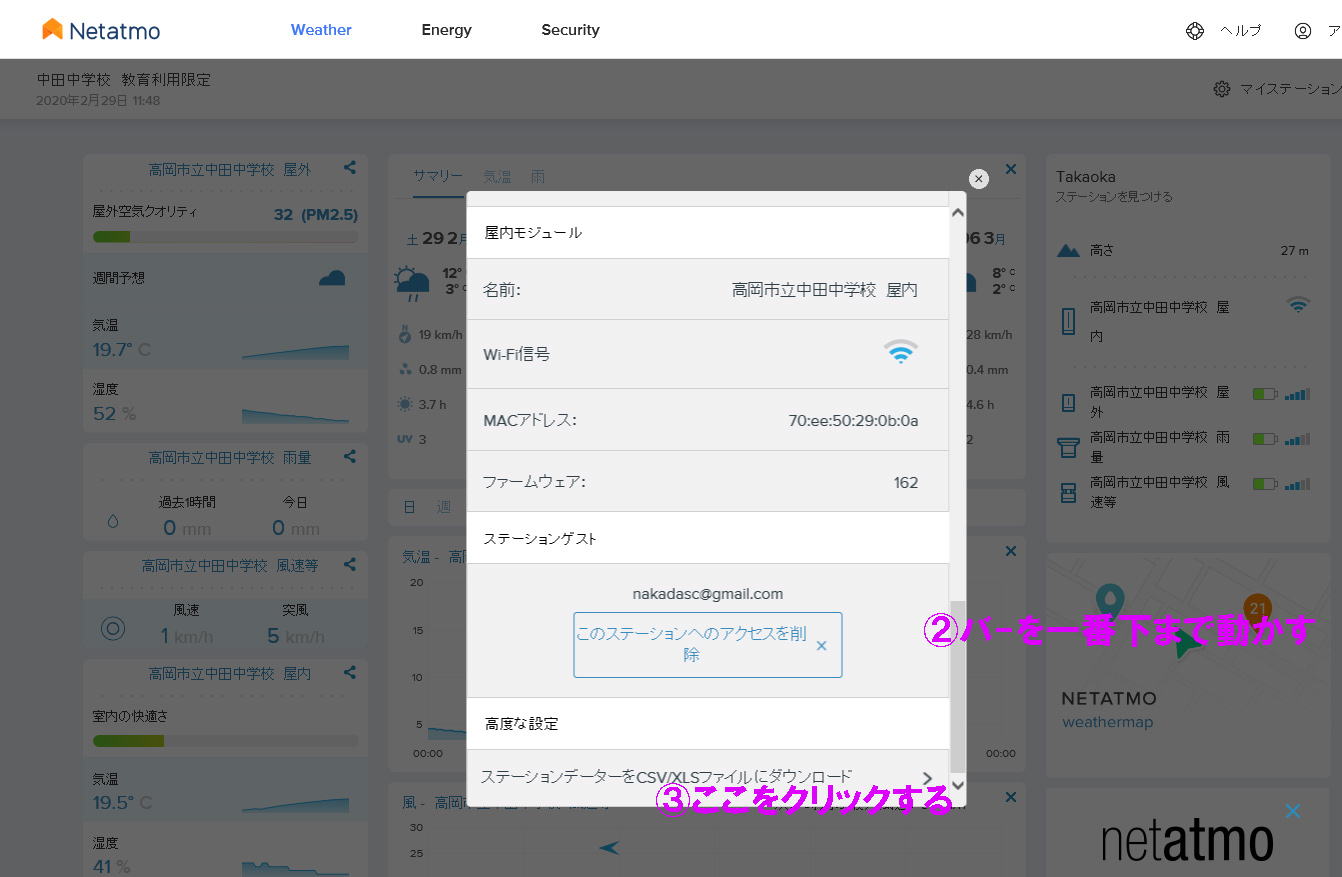The width and height of the screenshot is (1342, 877).
Task: Click the outdoor temperature 19.7° C
Action: point(121,349)
